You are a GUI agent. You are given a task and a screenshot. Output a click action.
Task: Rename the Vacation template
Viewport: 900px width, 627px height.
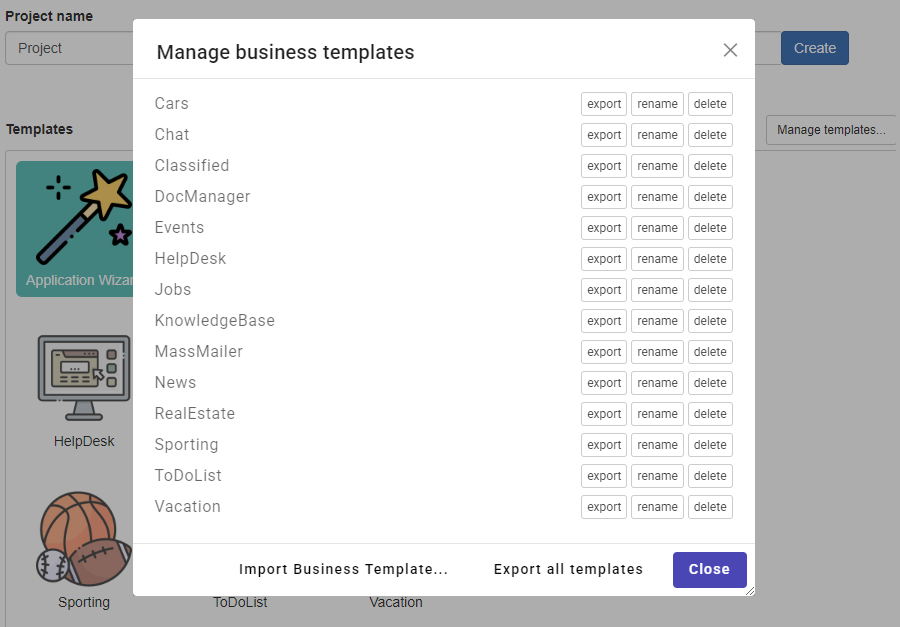click(657, 507)
